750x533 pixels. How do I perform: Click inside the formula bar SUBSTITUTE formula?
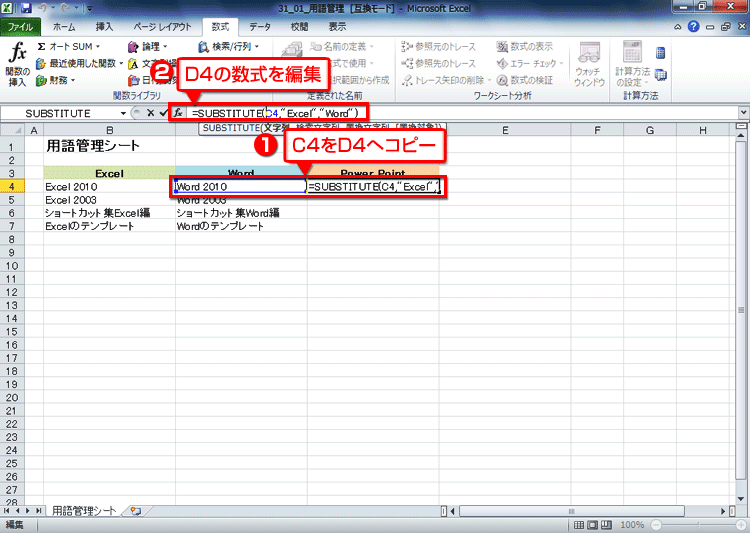point(275,113)
